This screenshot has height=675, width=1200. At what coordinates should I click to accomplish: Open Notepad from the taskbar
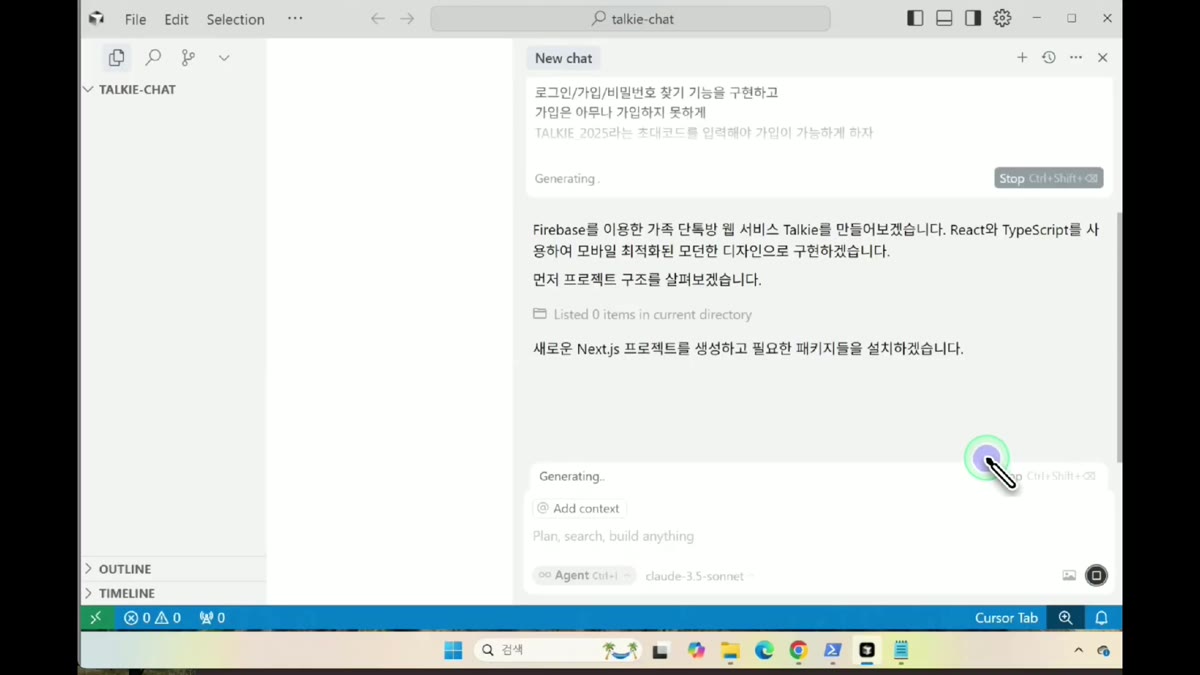click(901, 650)
